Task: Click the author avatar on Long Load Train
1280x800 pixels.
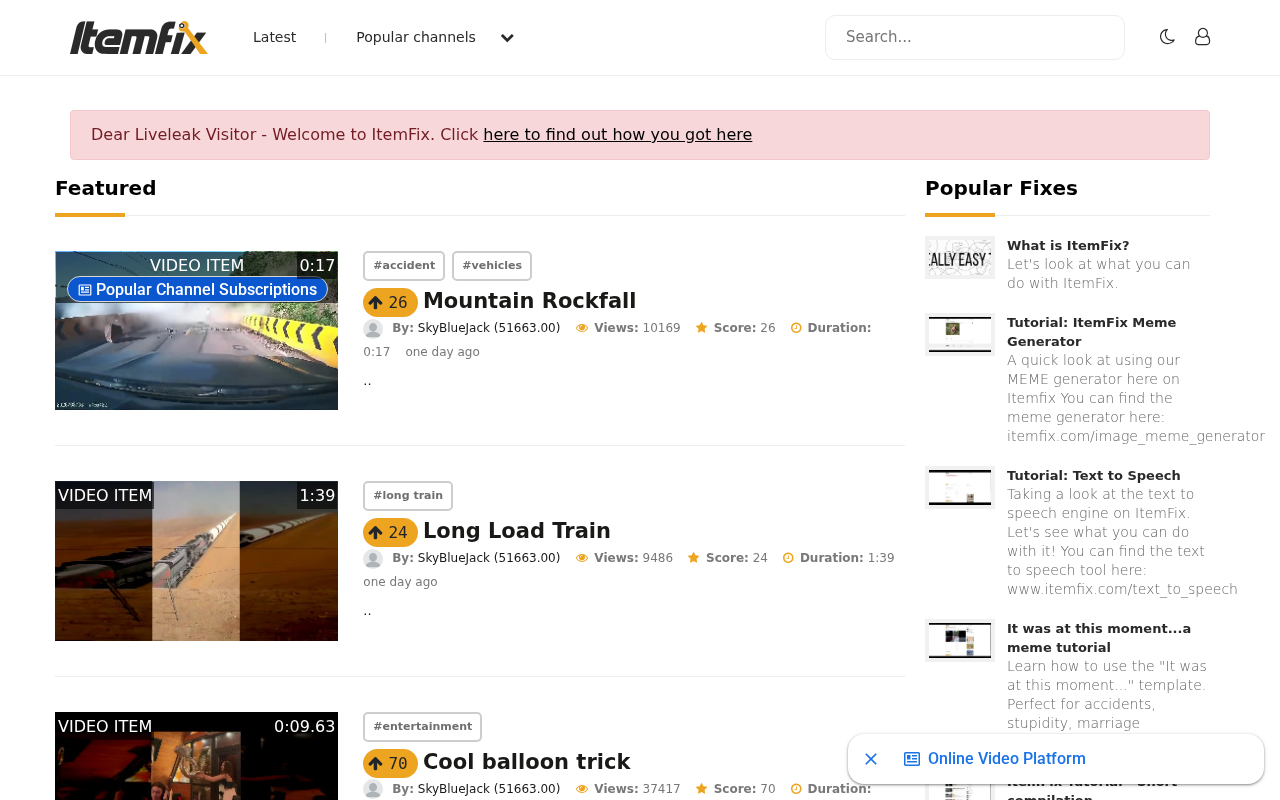Action: 373,559
